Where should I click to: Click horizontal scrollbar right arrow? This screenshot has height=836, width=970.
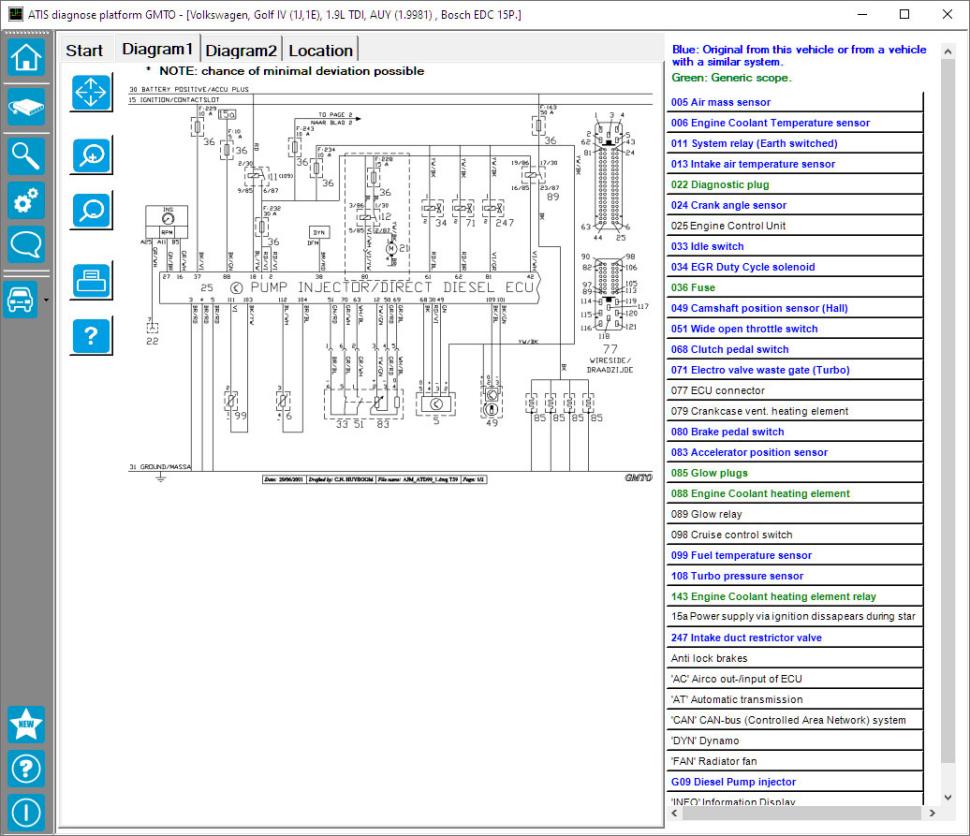[932, 813]
